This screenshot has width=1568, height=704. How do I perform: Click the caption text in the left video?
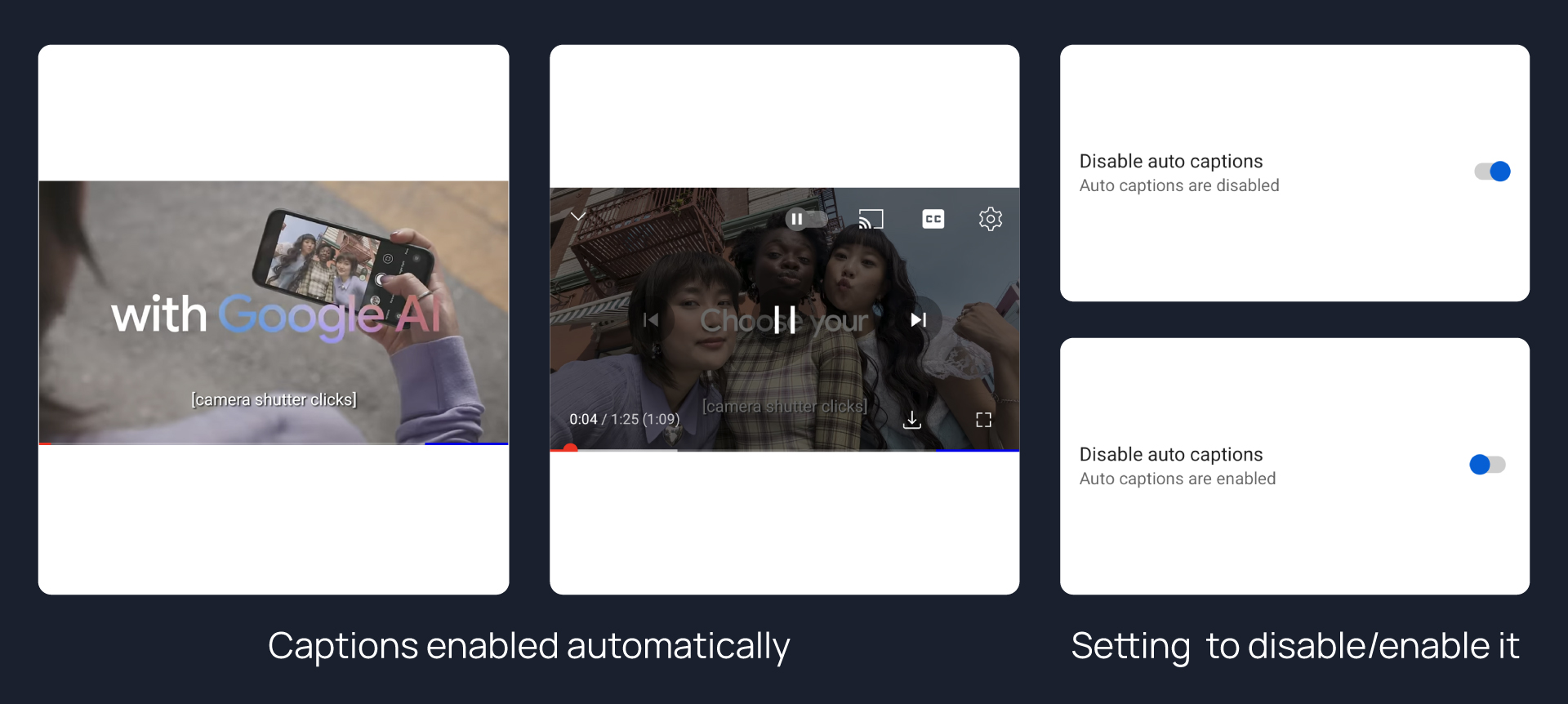(x=274, y=399)
